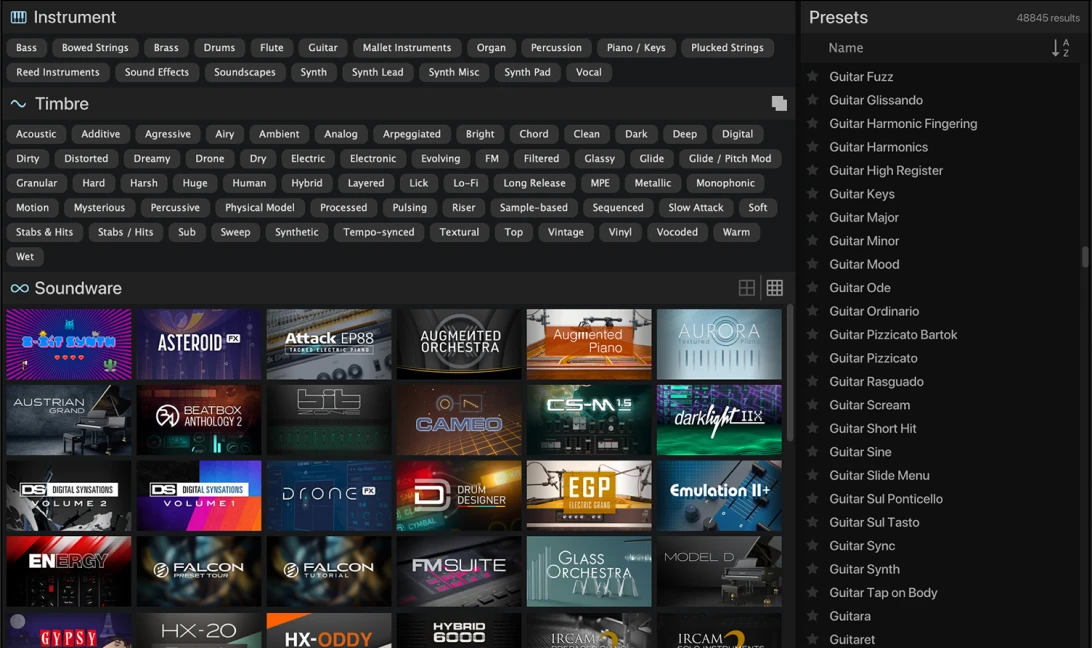Enable the Drums instrument filter
The image size is (1092, 648).
point(219,47)
